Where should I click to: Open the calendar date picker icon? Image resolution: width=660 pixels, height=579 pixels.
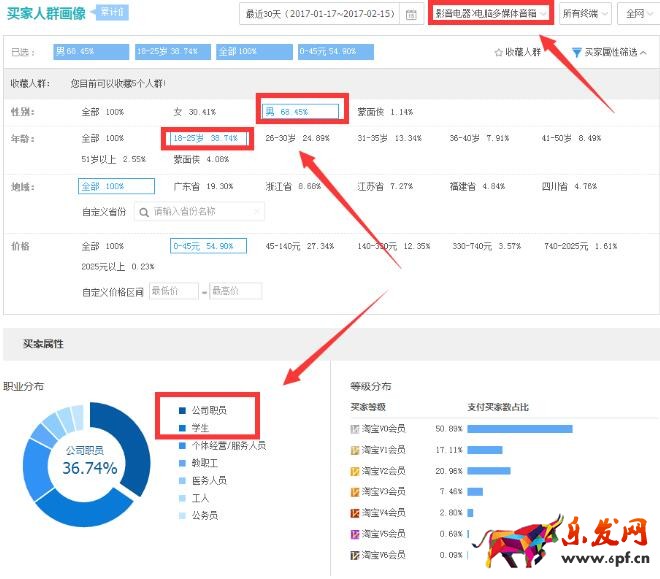(x=412, y=14)
